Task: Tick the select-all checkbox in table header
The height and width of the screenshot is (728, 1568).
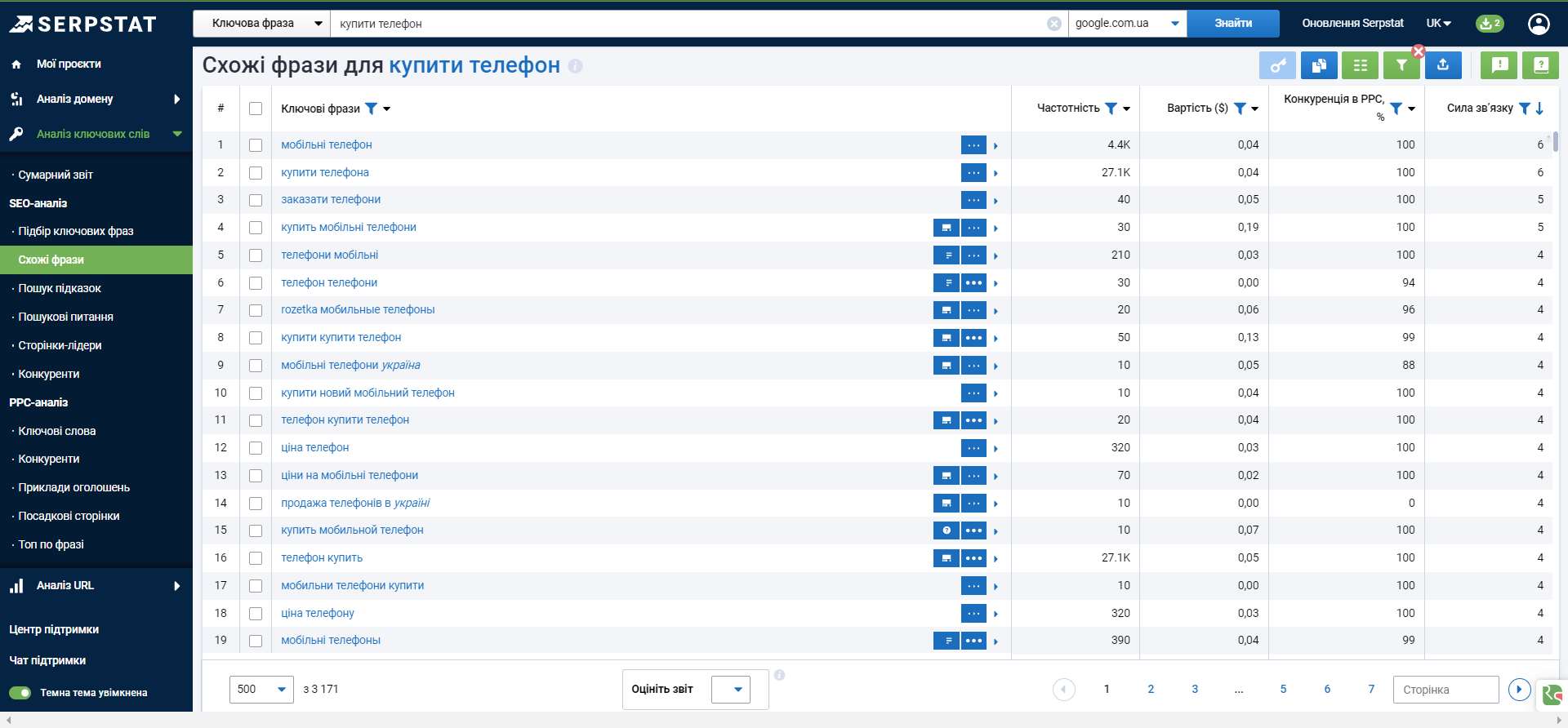Action: coord(256,109)
